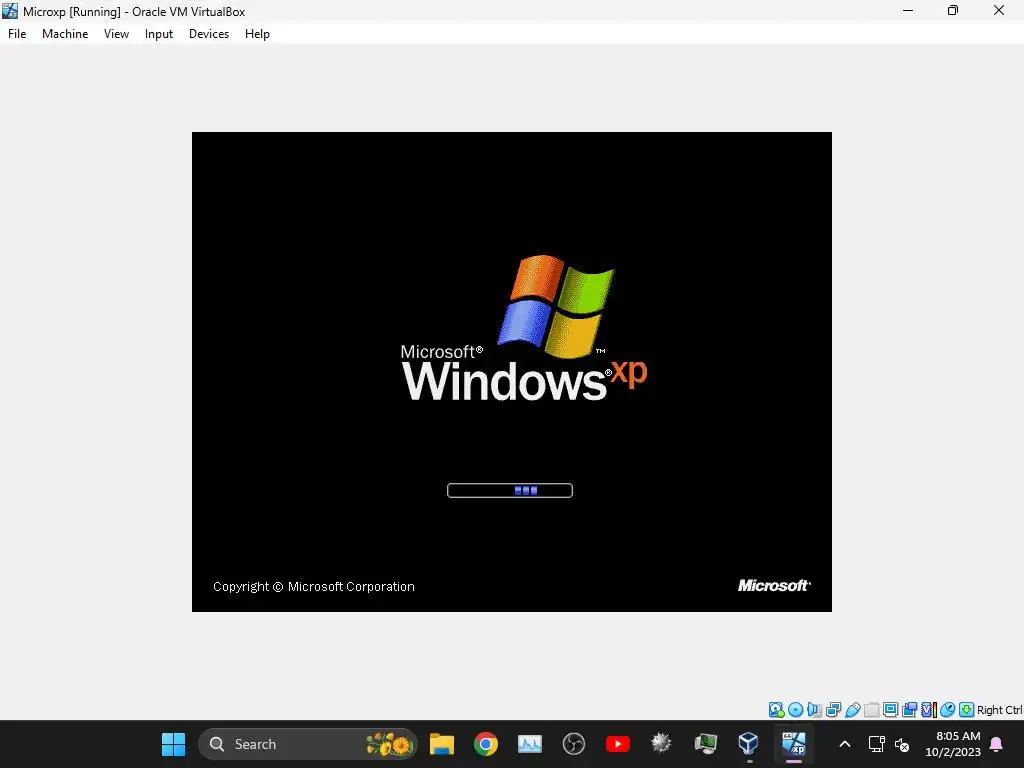Click inside the Windows XP VM screen

[x=511, y=372]
